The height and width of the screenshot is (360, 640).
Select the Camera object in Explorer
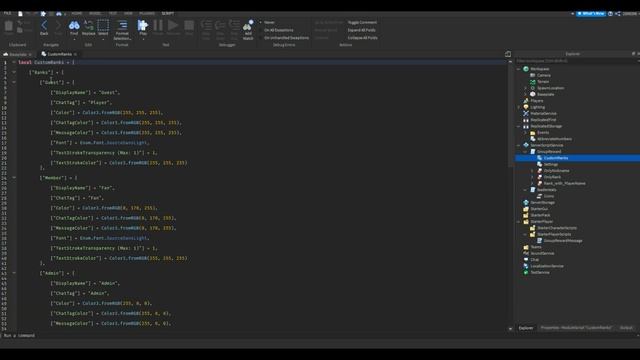pos(544,76)
